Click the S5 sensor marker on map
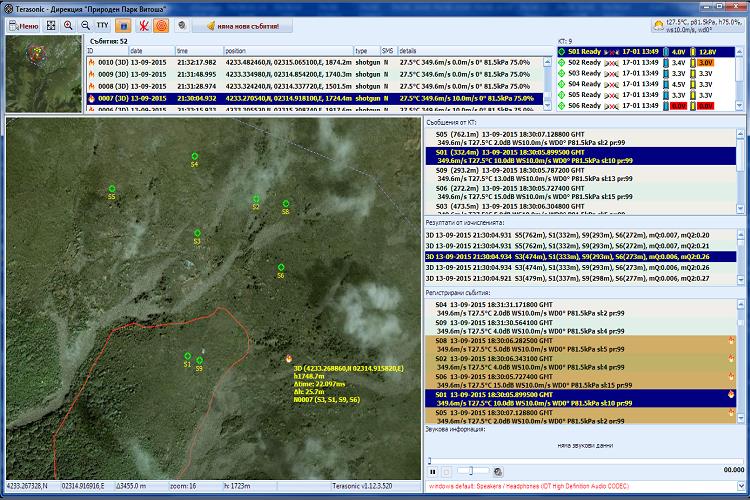Screen dimensions: 750x500 [111, 189]
